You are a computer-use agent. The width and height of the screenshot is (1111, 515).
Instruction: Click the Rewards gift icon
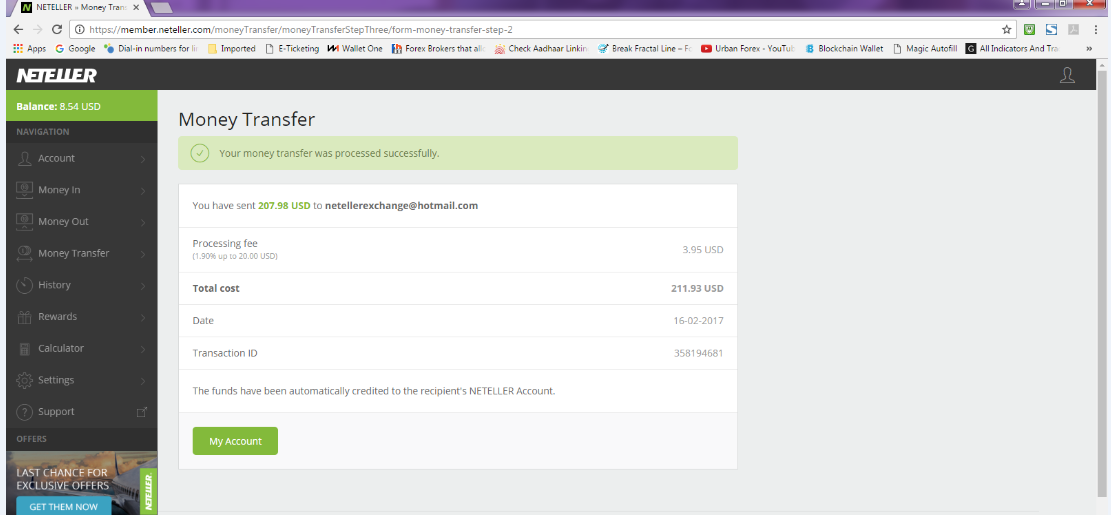click(25, 317)
